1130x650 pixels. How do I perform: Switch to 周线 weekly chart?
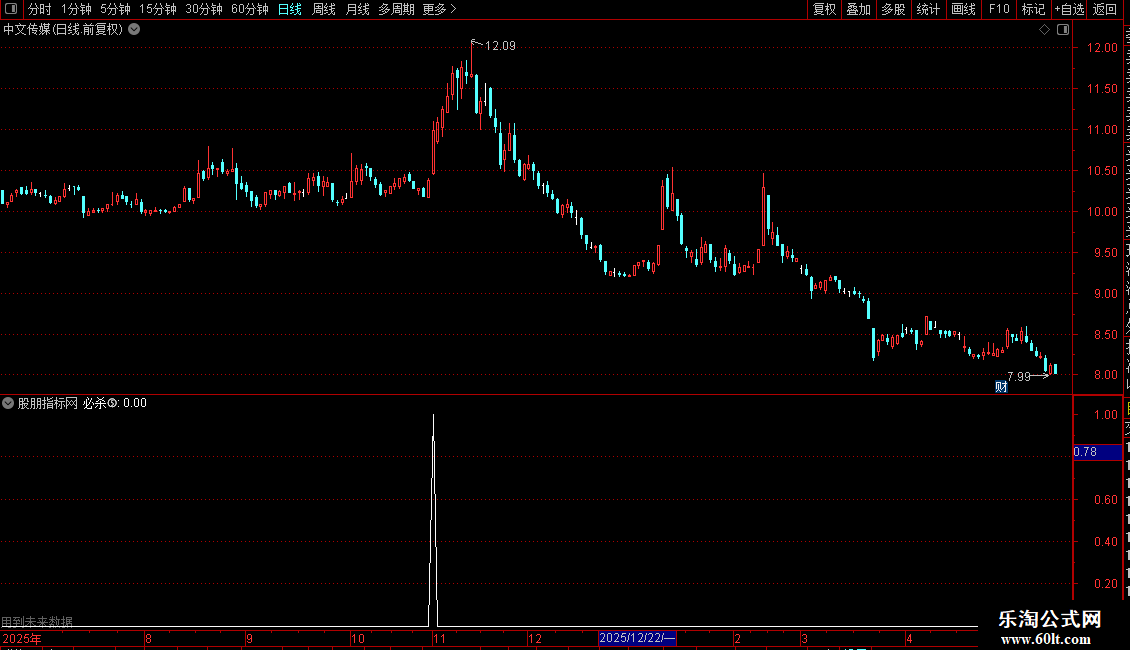click(324, 9)
